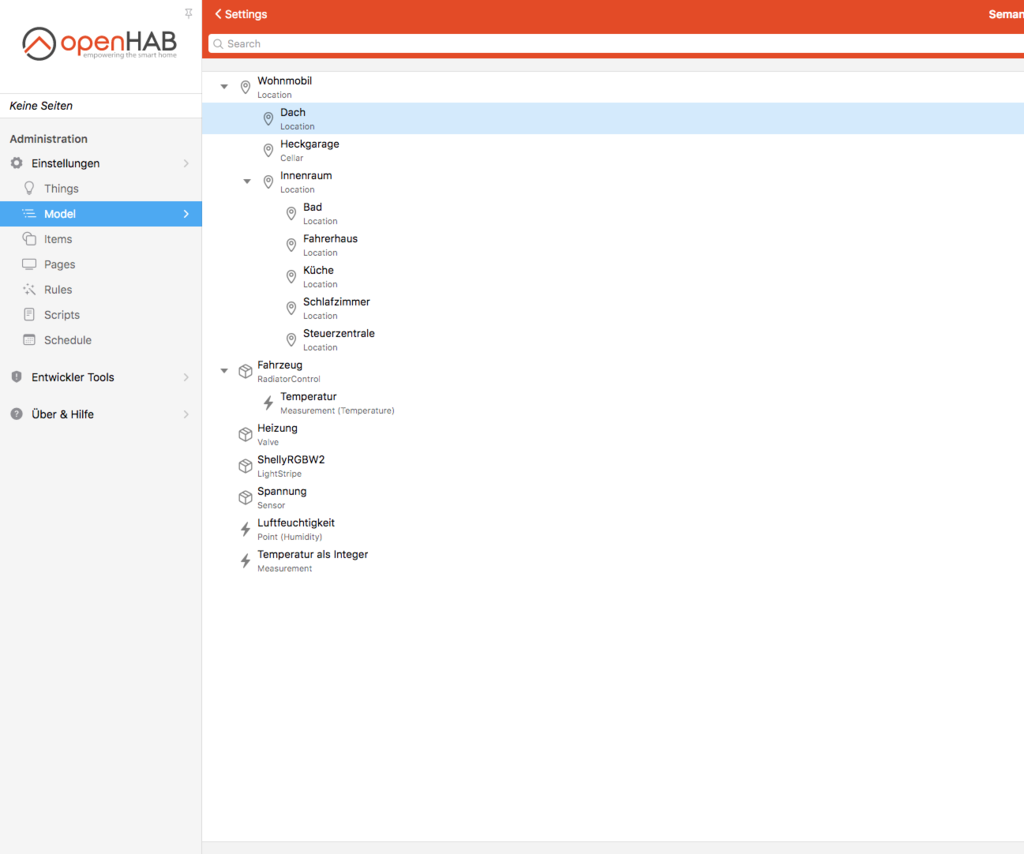Viewport: 1024px width, 854px height.
Task: Click the Dach location pin icon
Action: 268,118
